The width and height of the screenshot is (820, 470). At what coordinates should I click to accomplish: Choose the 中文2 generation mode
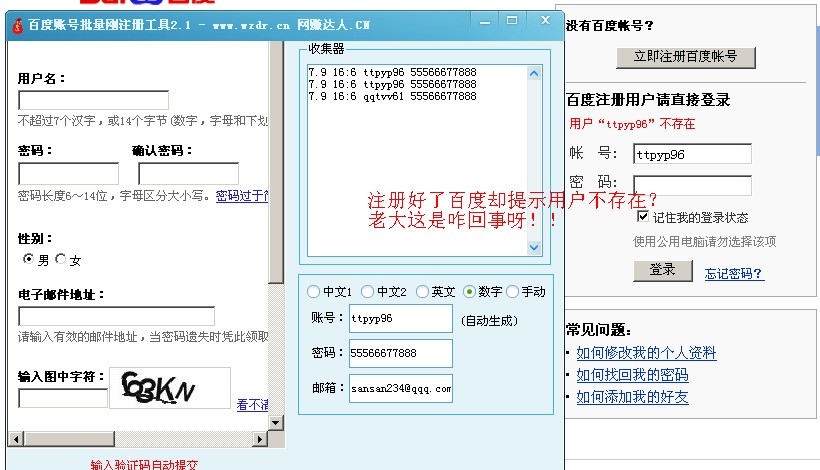point(367,291)
